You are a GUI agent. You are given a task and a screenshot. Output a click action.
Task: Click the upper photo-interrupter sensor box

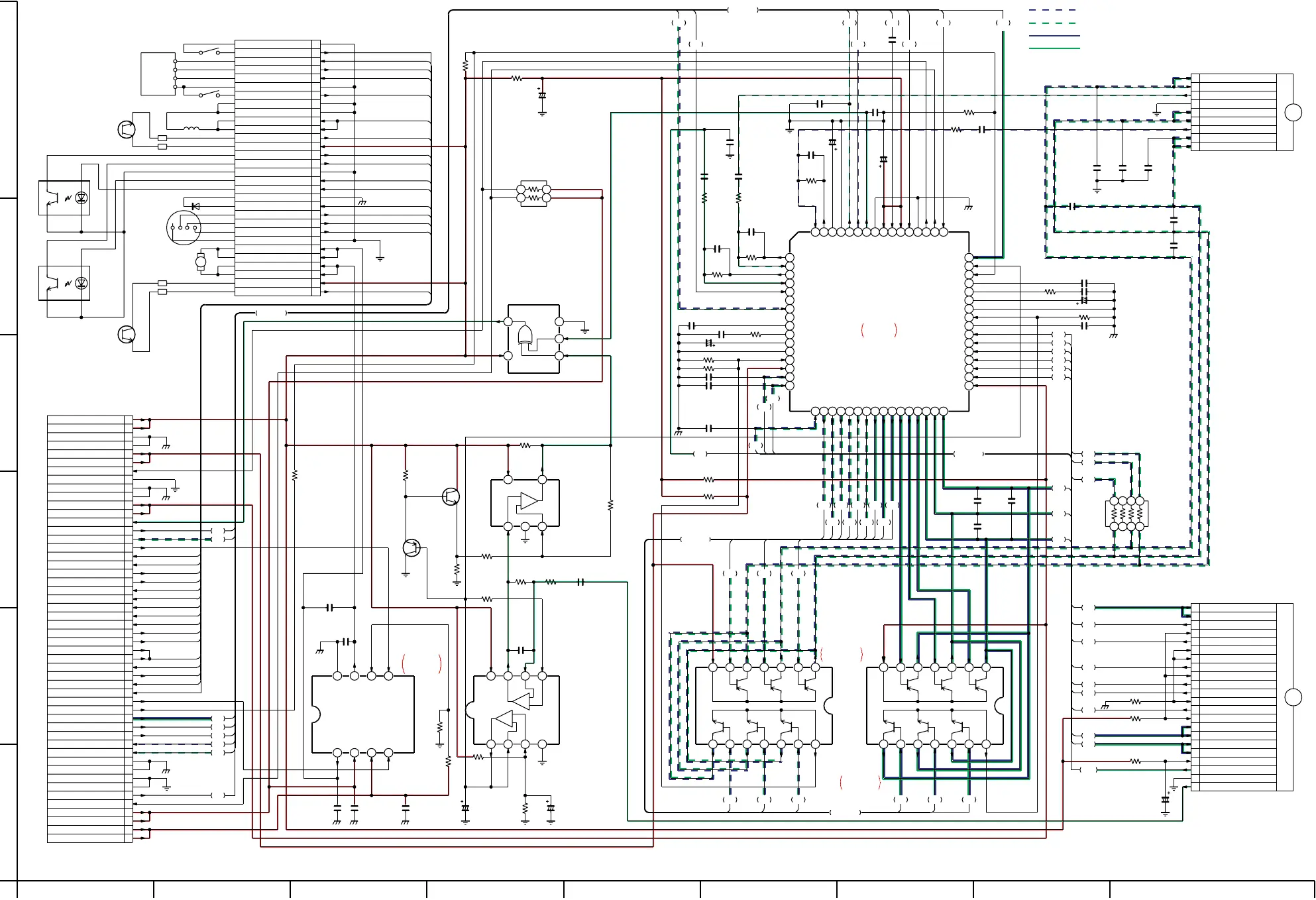coord(64,197)
